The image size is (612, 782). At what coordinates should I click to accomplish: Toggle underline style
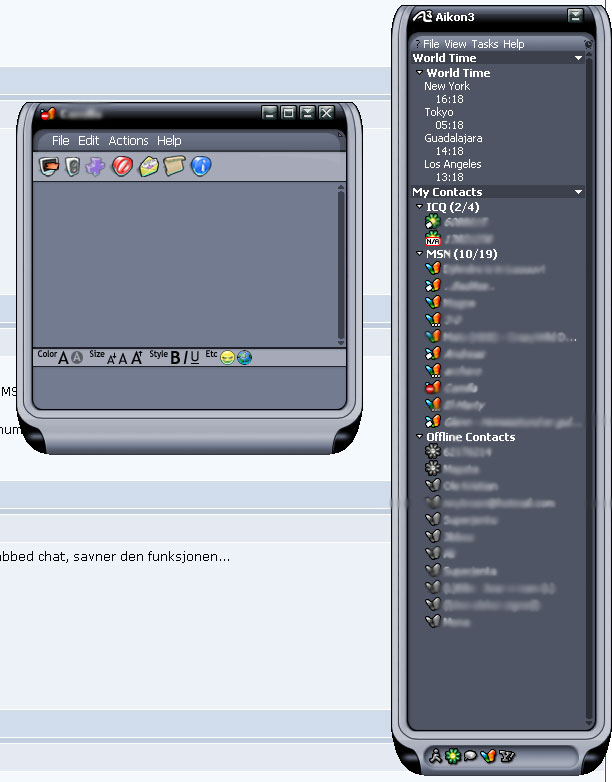tap(195, 358)
